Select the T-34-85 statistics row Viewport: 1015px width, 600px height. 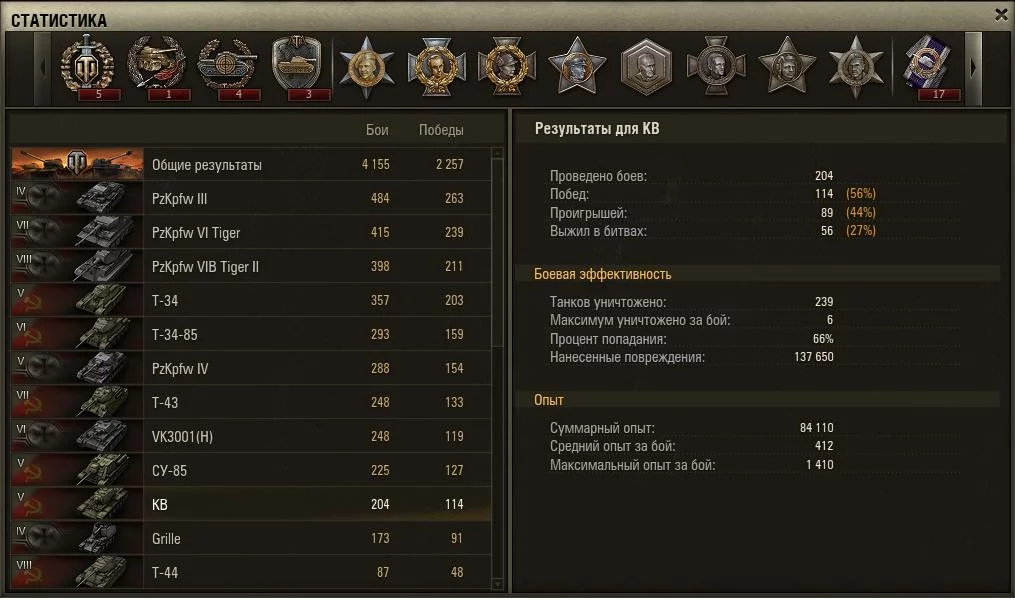pyautogui.click(x=251, y=334)
